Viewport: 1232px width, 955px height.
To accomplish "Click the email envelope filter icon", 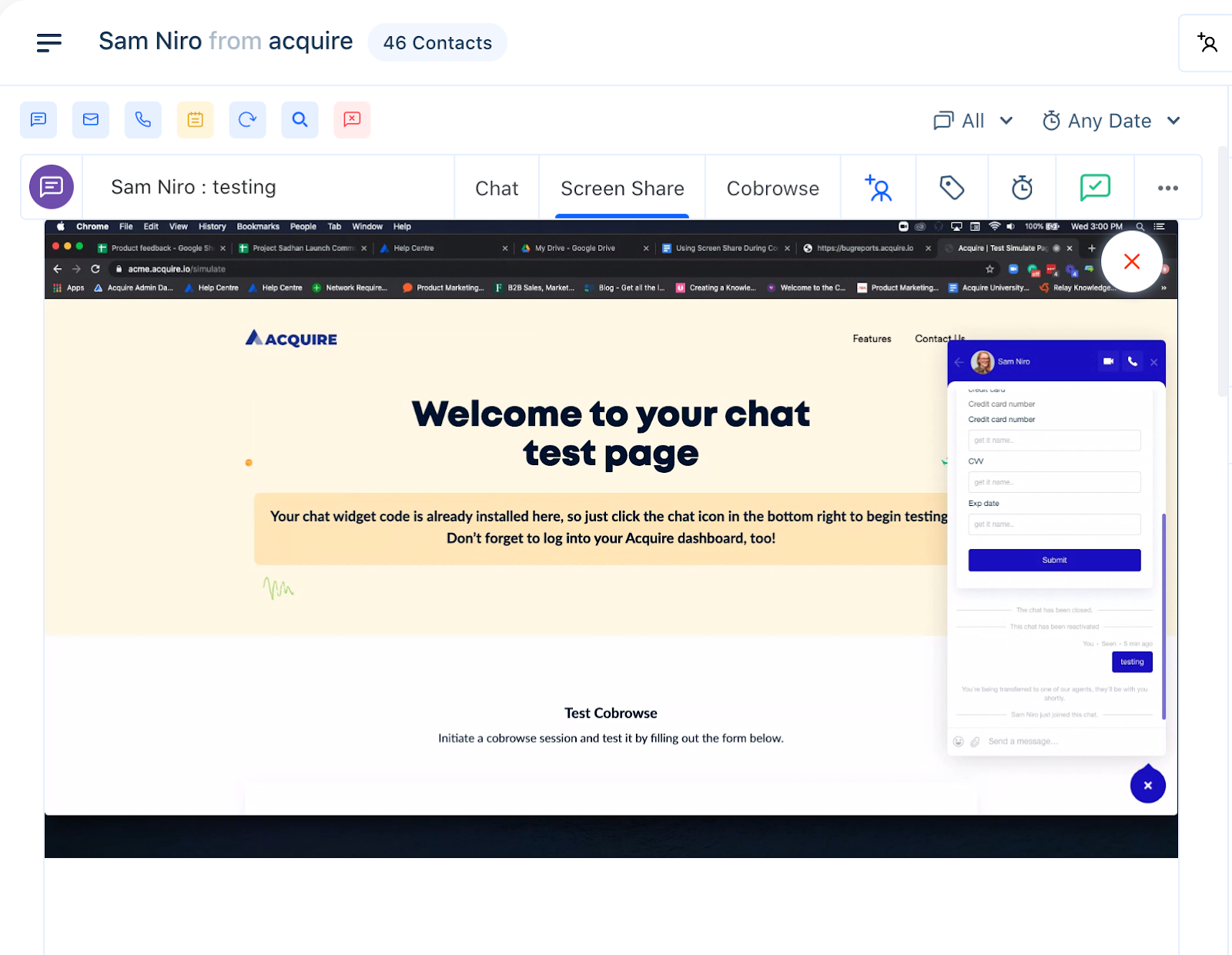I will (91, 119).
